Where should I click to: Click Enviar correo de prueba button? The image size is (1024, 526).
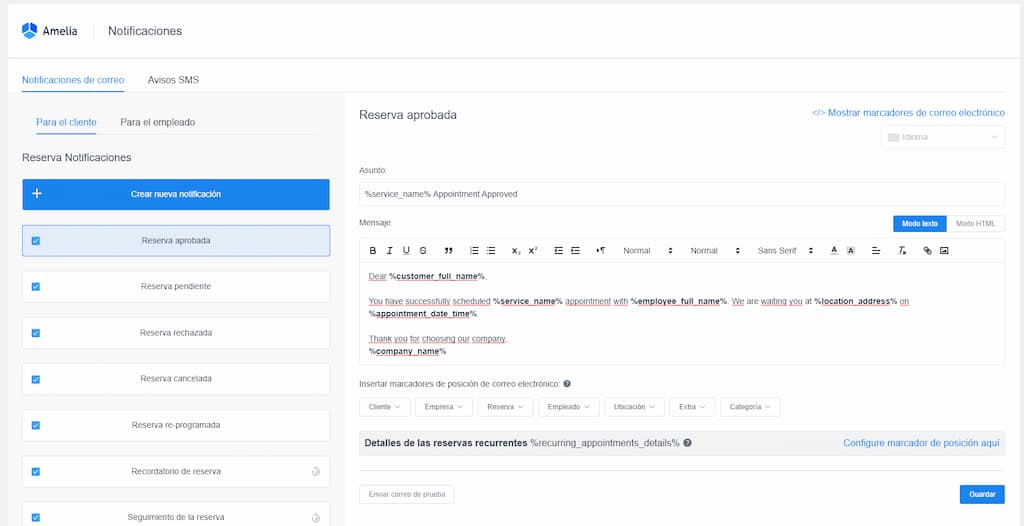pos(407,495)
